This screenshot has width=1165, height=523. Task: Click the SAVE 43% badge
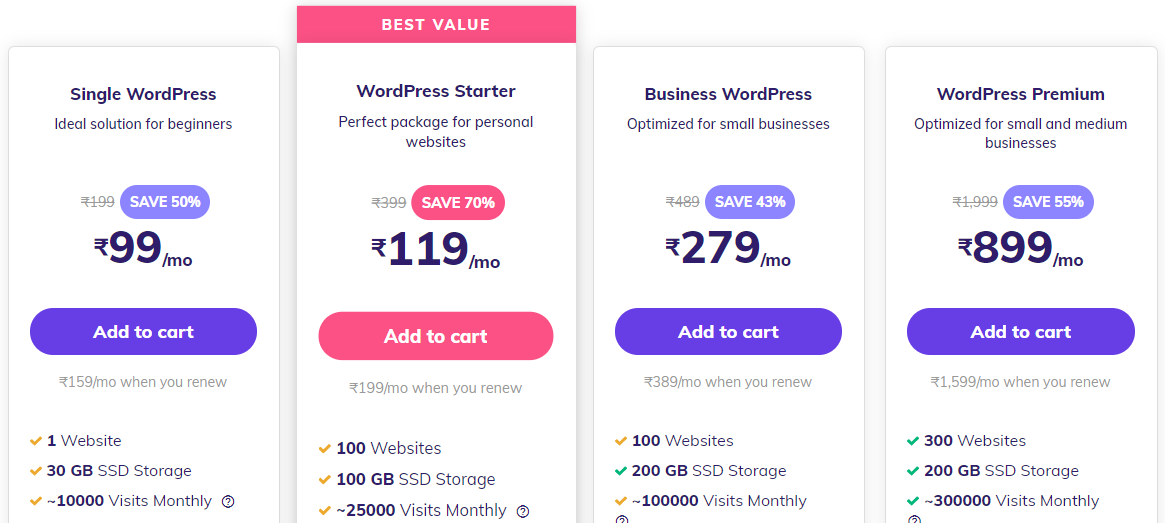(x=750, y=202)
